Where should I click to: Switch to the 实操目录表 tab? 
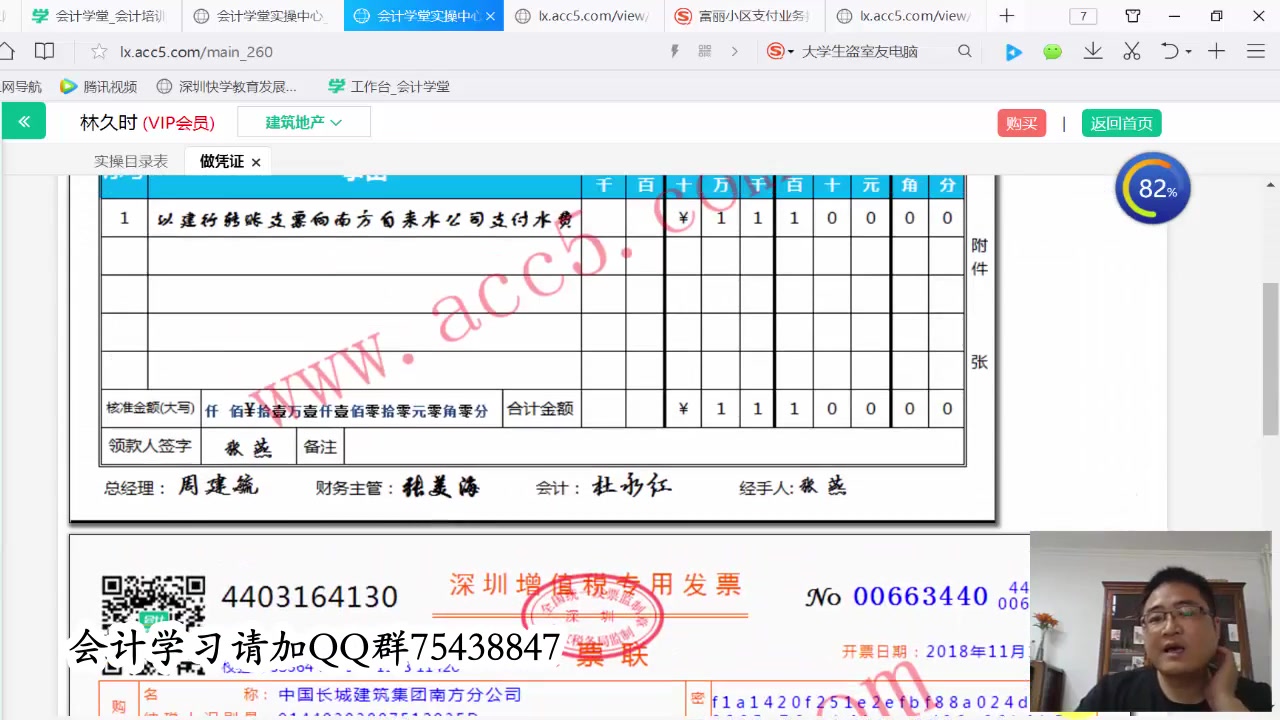pos(131,161)
